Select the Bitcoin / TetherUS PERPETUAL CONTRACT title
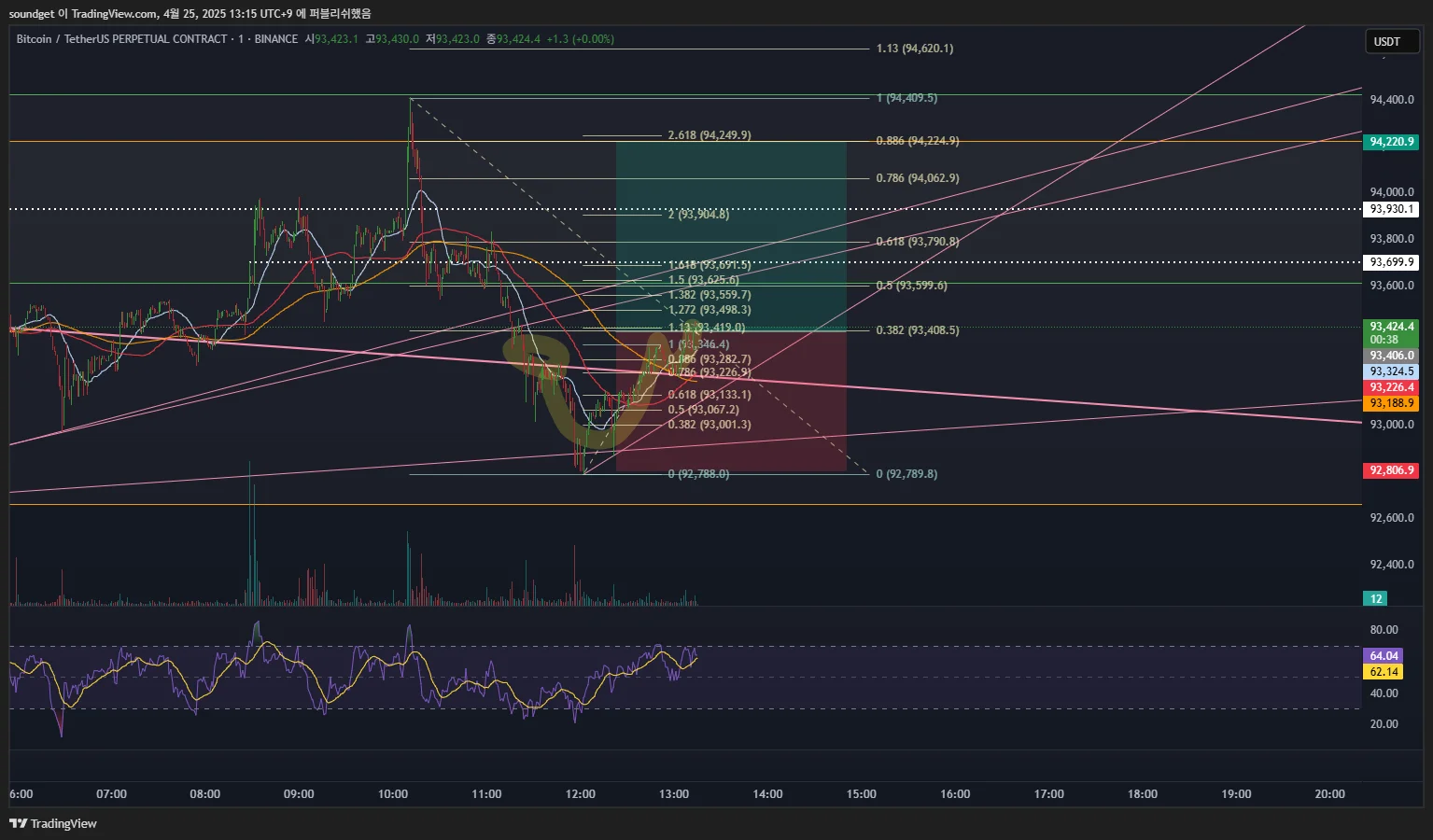1433x840 pixels. [122, 39]
